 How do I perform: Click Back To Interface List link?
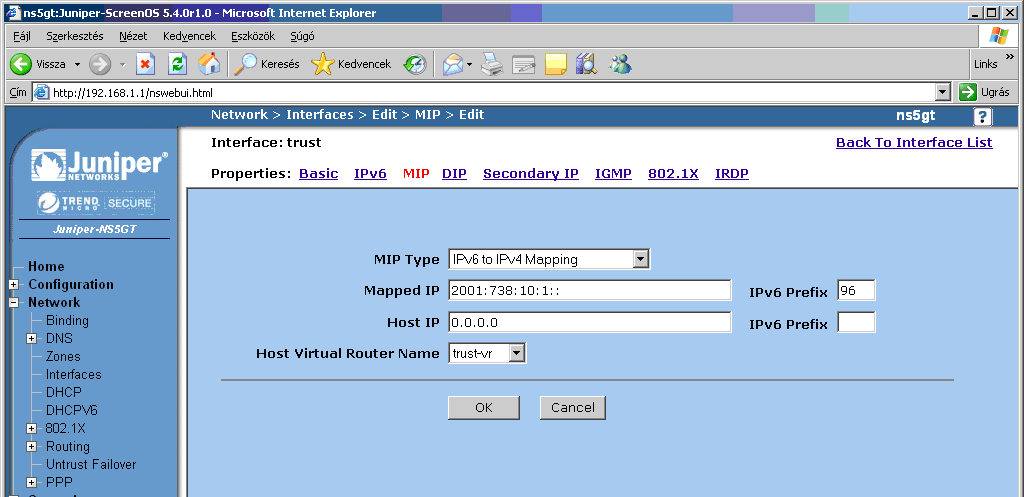[913, 143]
